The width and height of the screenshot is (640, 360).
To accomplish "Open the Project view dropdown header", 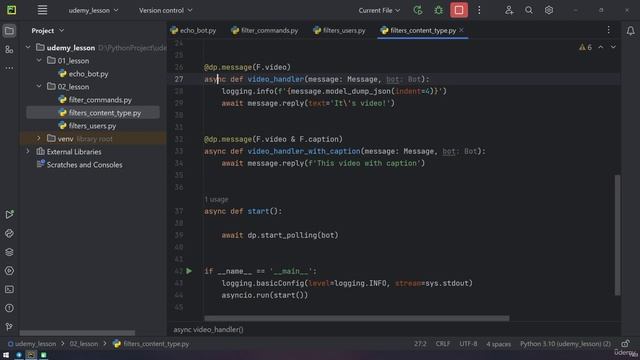I will 48,31.
